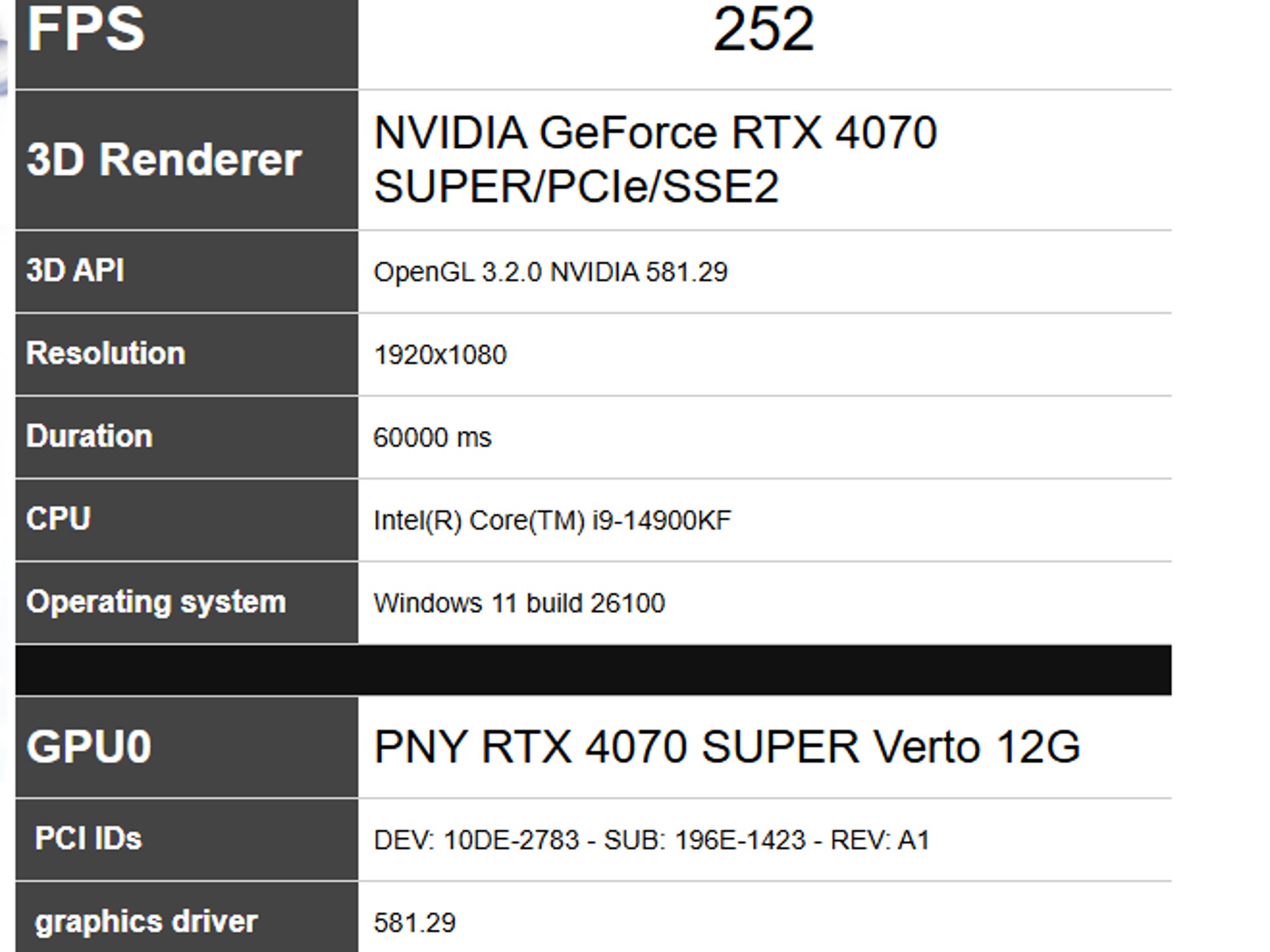
Task: Click the Operating system label
Action: [x=156, y=602]
